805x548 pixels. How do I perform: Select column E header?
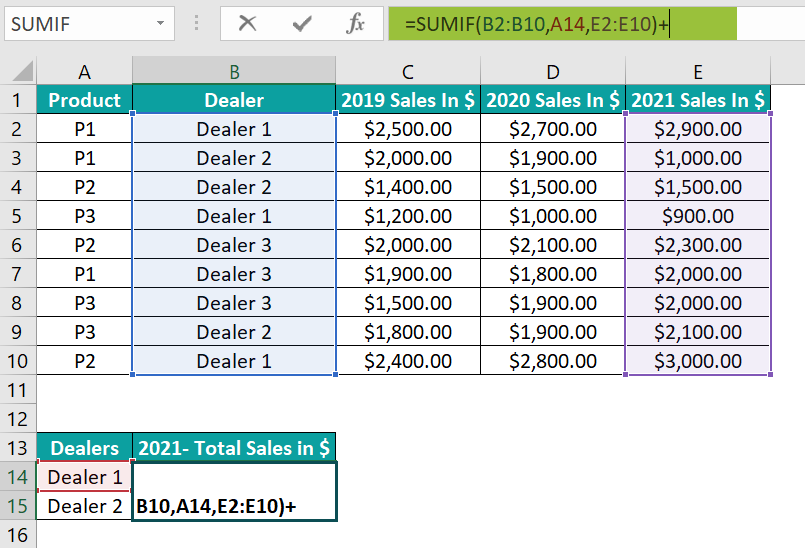tap(698, 71)
